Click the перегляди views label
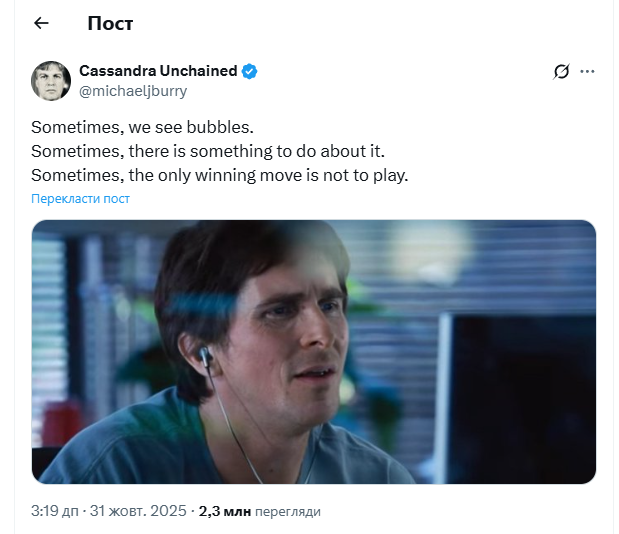619x534 pixels. (288, 511)
